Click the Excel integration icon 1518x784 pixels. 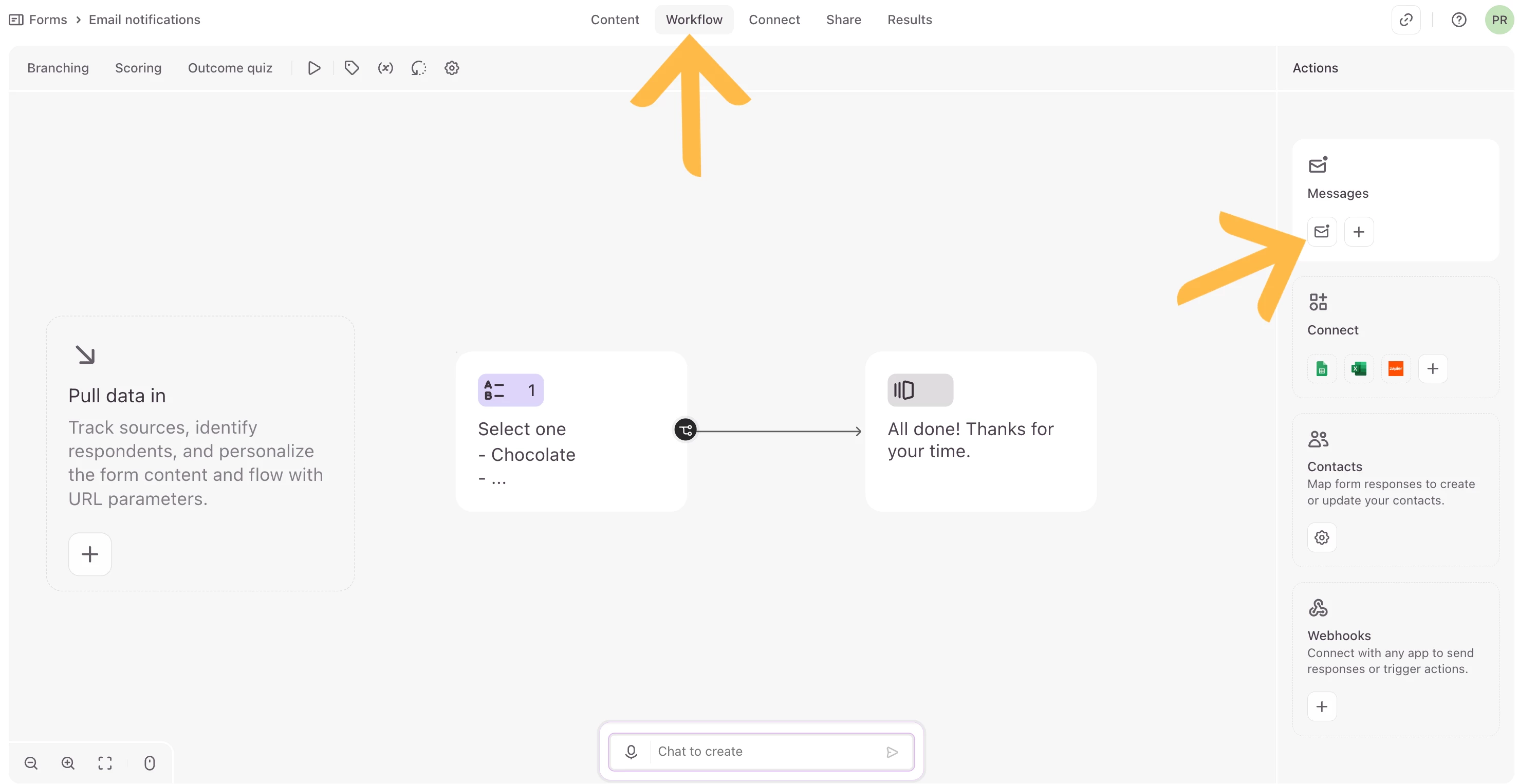coord(1358,369)
